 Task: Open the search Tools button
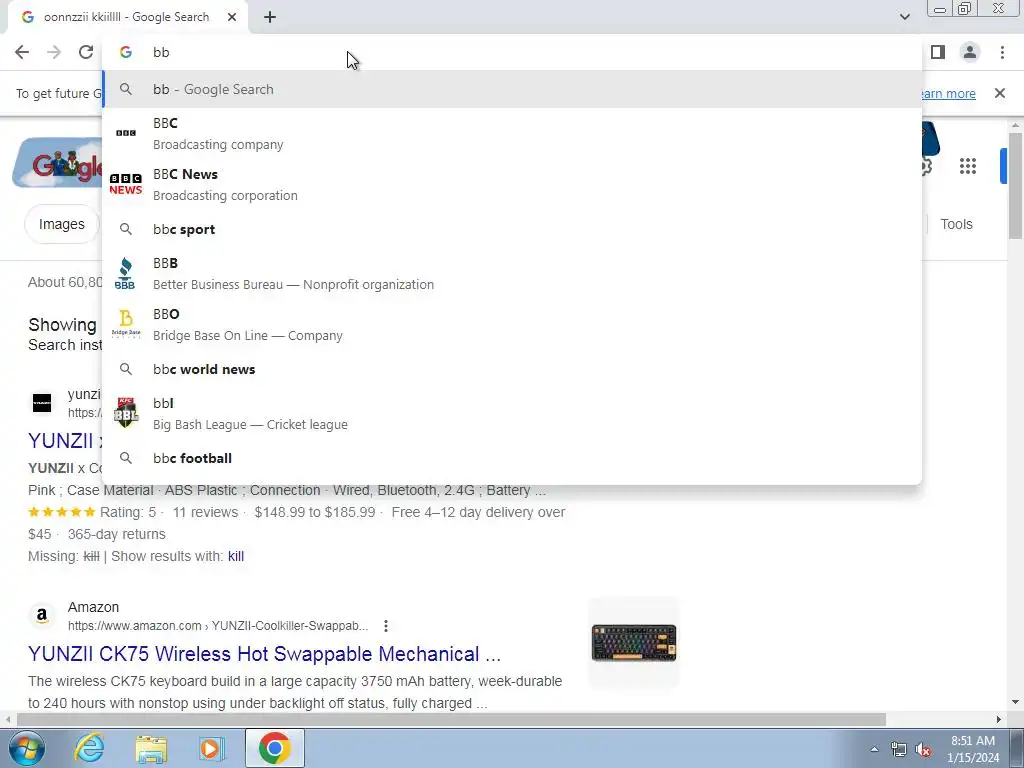point(956,224)
